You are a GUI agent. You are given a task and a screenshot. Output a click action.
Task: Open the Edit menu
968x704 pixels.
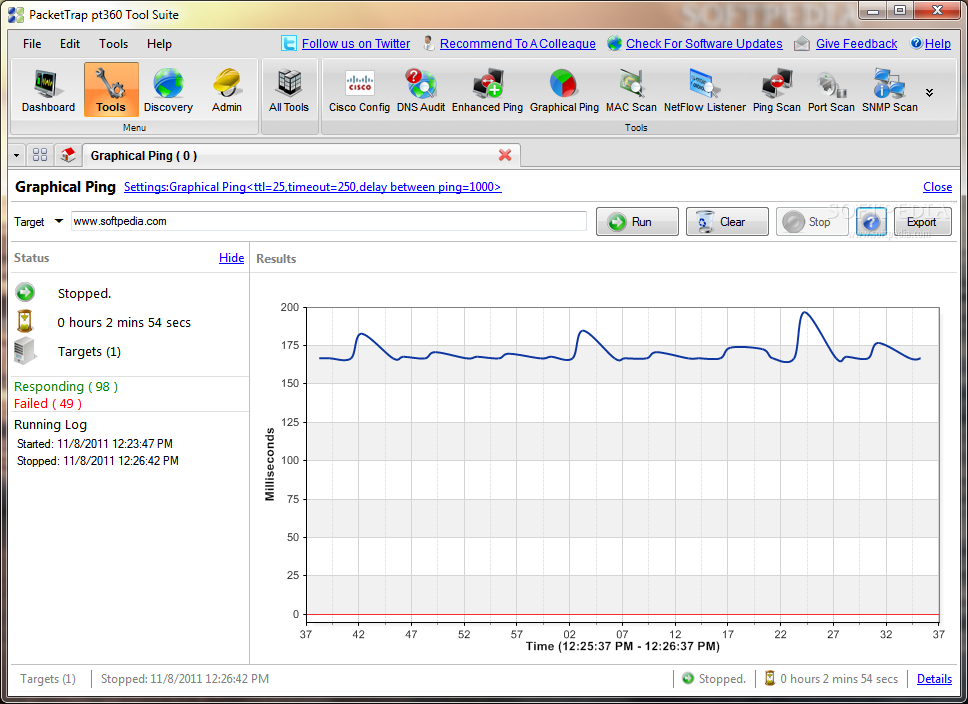click(x=70, y=44)
